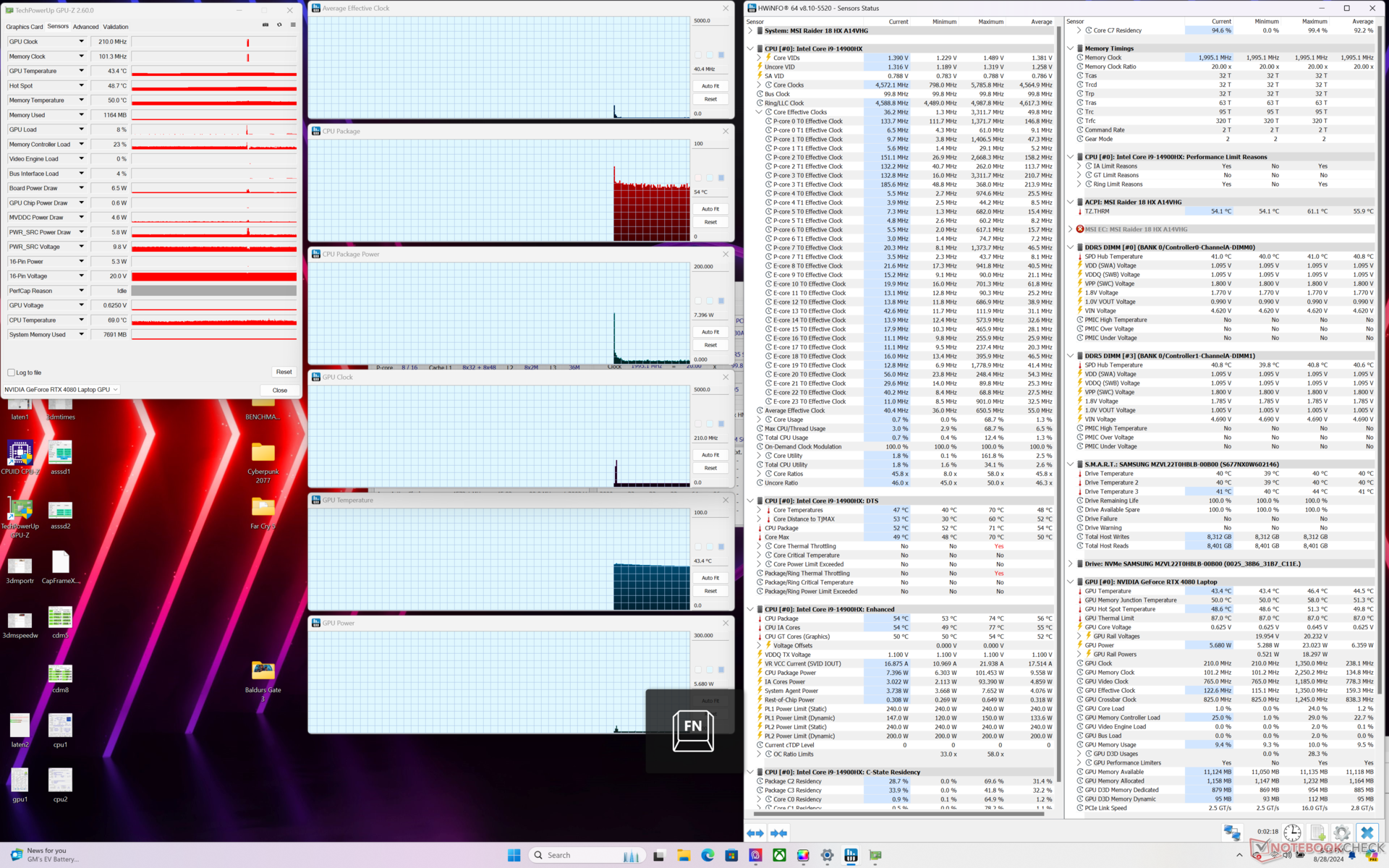Click GPU-Z taskbar icon

click(875, 855)
